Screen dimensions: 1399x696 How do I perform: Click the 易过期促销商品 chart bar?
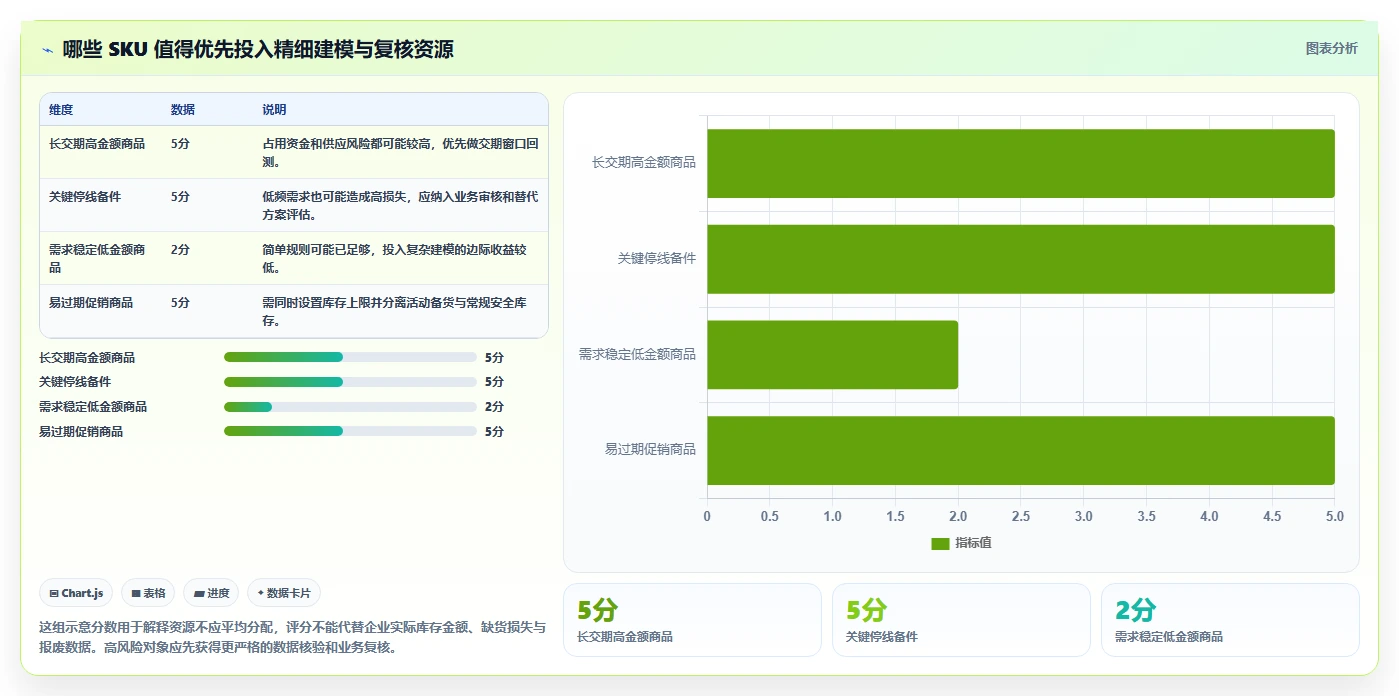pos(1020,450)
